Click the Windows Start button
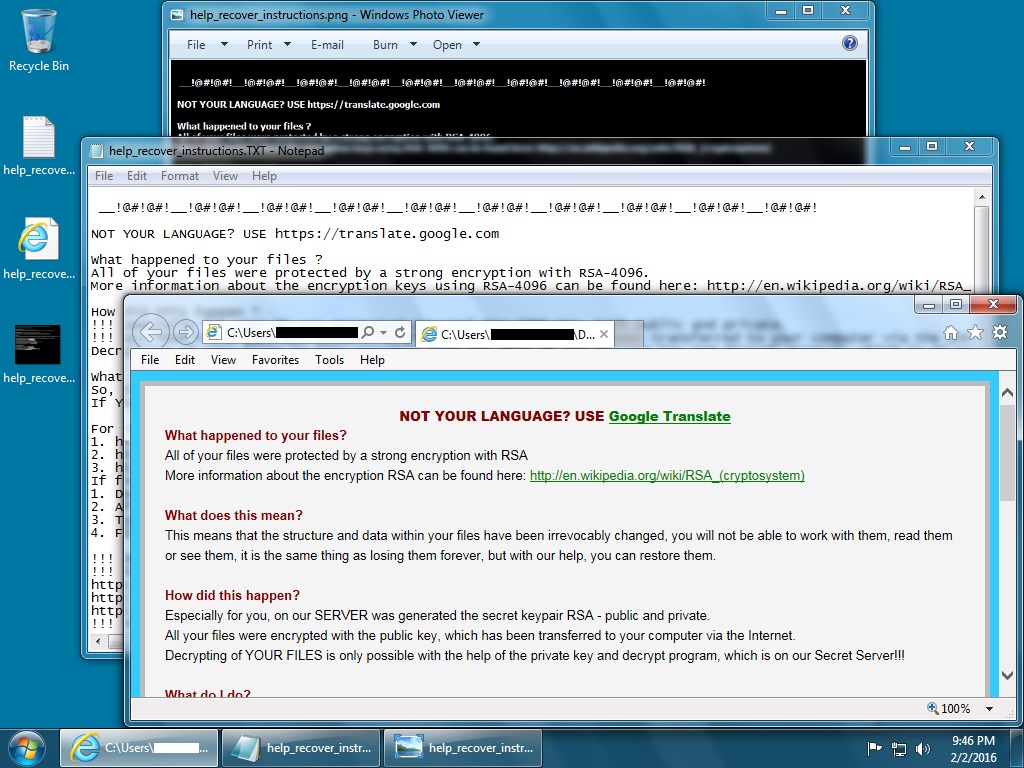Viewport: 1024px width, 768px height. tap(27, 746)
